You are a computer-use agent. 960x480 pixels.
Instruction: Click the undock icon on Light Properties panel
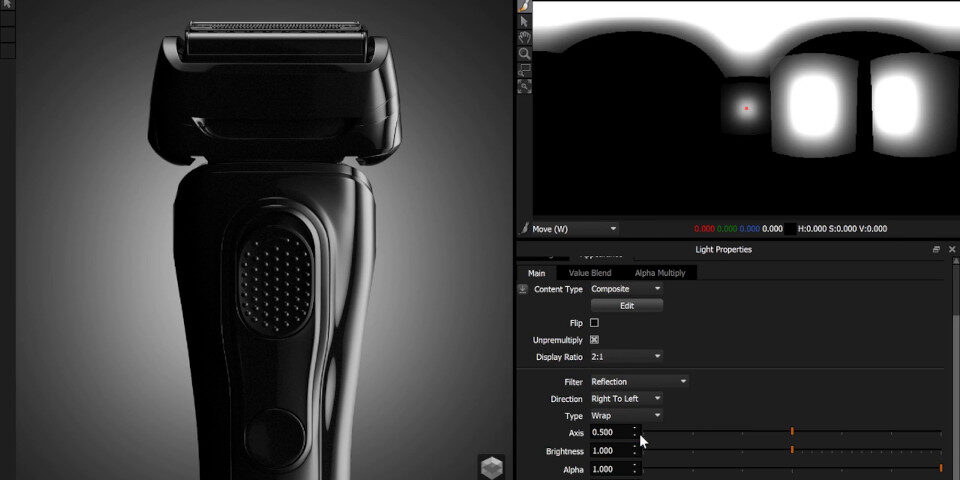[936, 250]
